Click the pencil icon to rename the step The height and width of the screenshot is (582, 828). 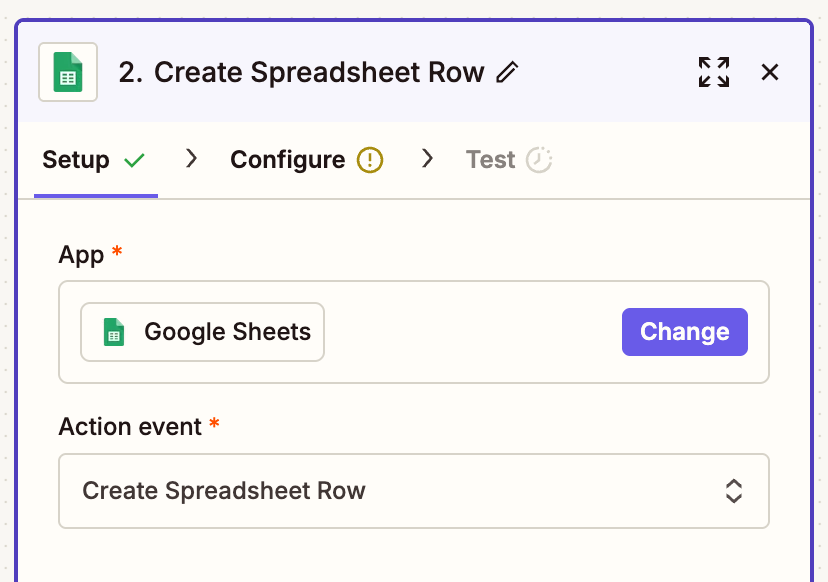(x=508, y=72)
